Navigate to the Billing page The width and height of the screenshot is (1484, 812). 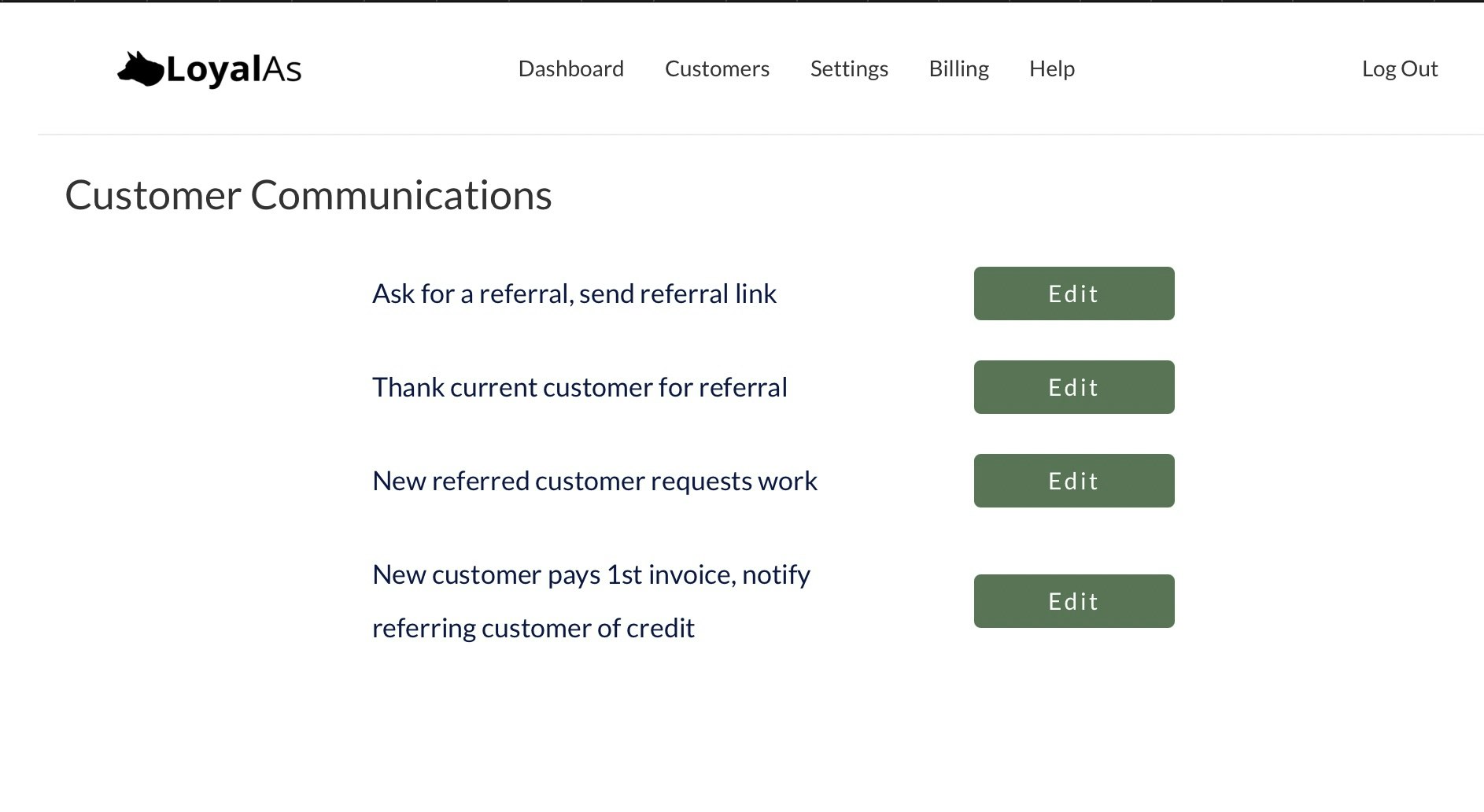pos(958,69)
